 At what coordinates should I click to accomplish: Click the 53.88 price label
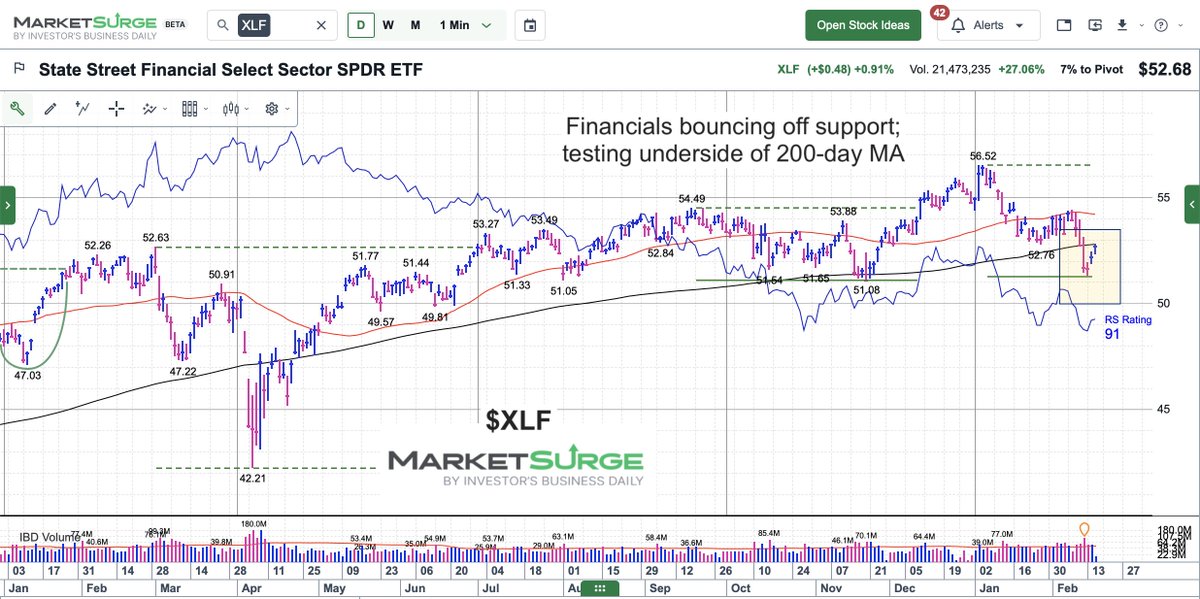point(844,211)
